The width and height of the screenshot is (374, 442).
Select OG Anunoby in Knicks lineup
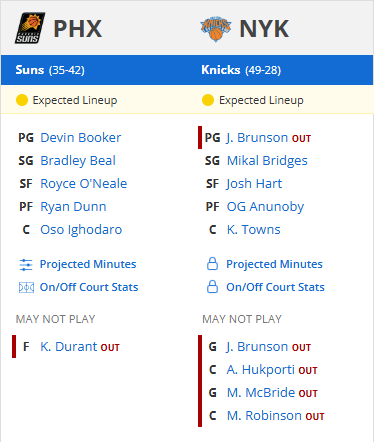[x=265, y=207]
